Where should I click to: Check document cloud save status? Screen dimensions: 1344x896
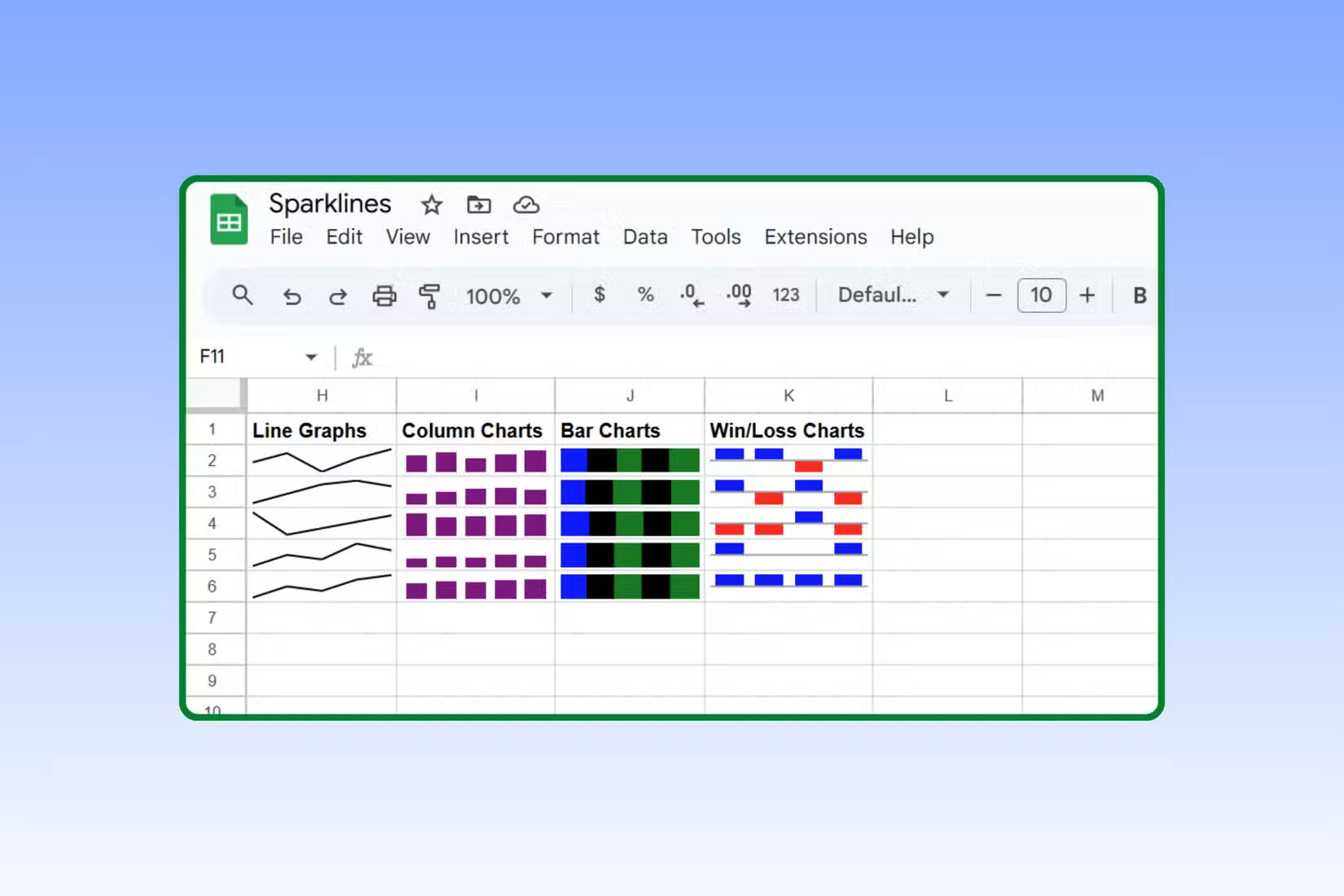click(x=526, y=205)
